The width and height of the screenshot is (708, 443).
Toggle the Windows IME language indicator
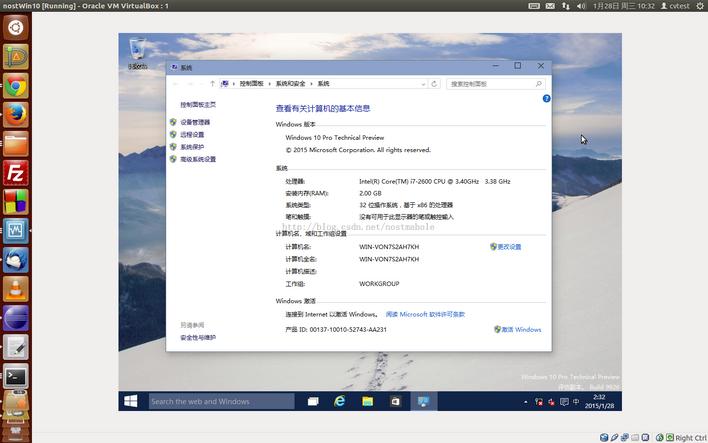(x=576, y=401)
